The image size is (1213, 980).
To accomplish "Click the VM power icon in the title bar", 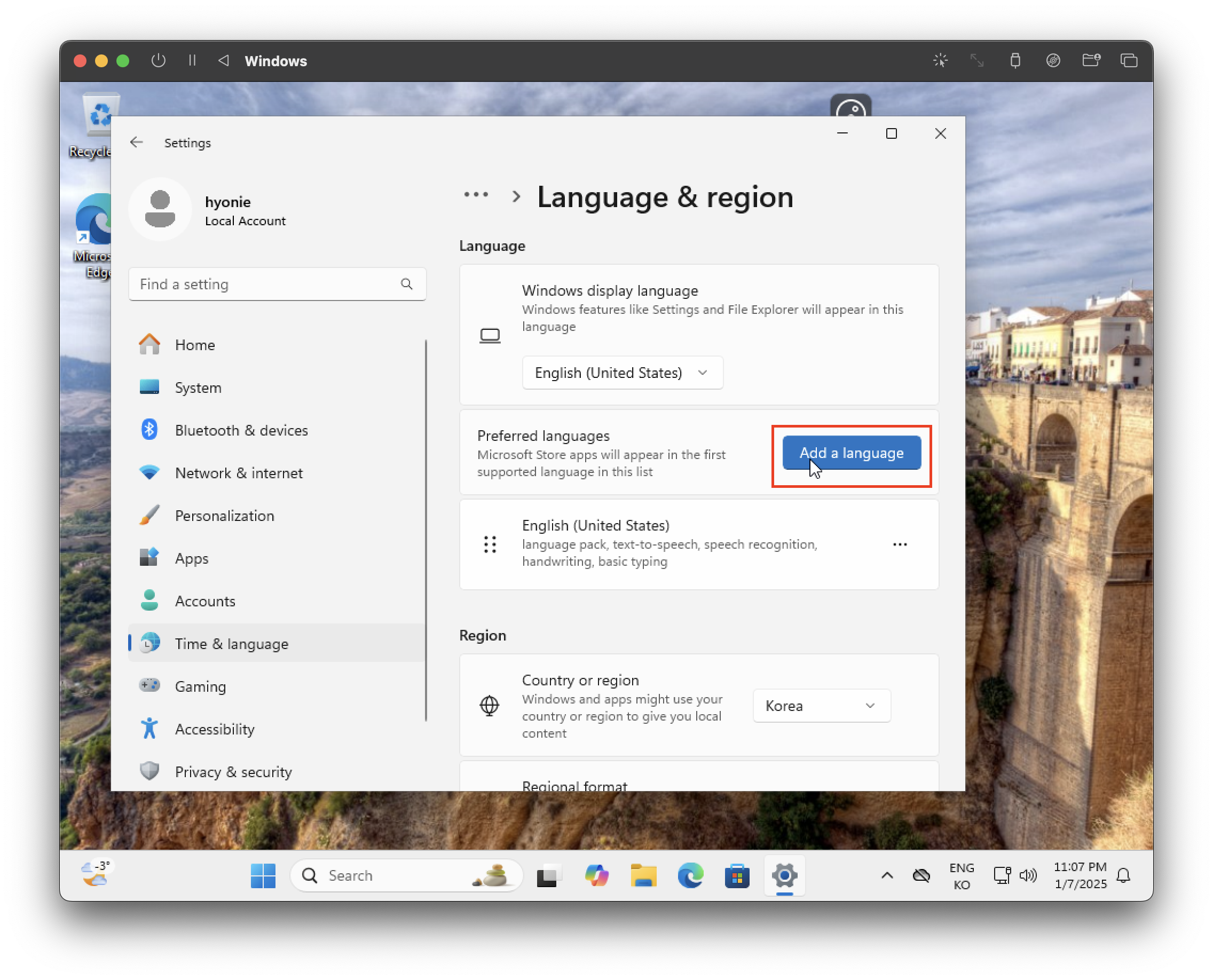I will click(x=159, y=60).
